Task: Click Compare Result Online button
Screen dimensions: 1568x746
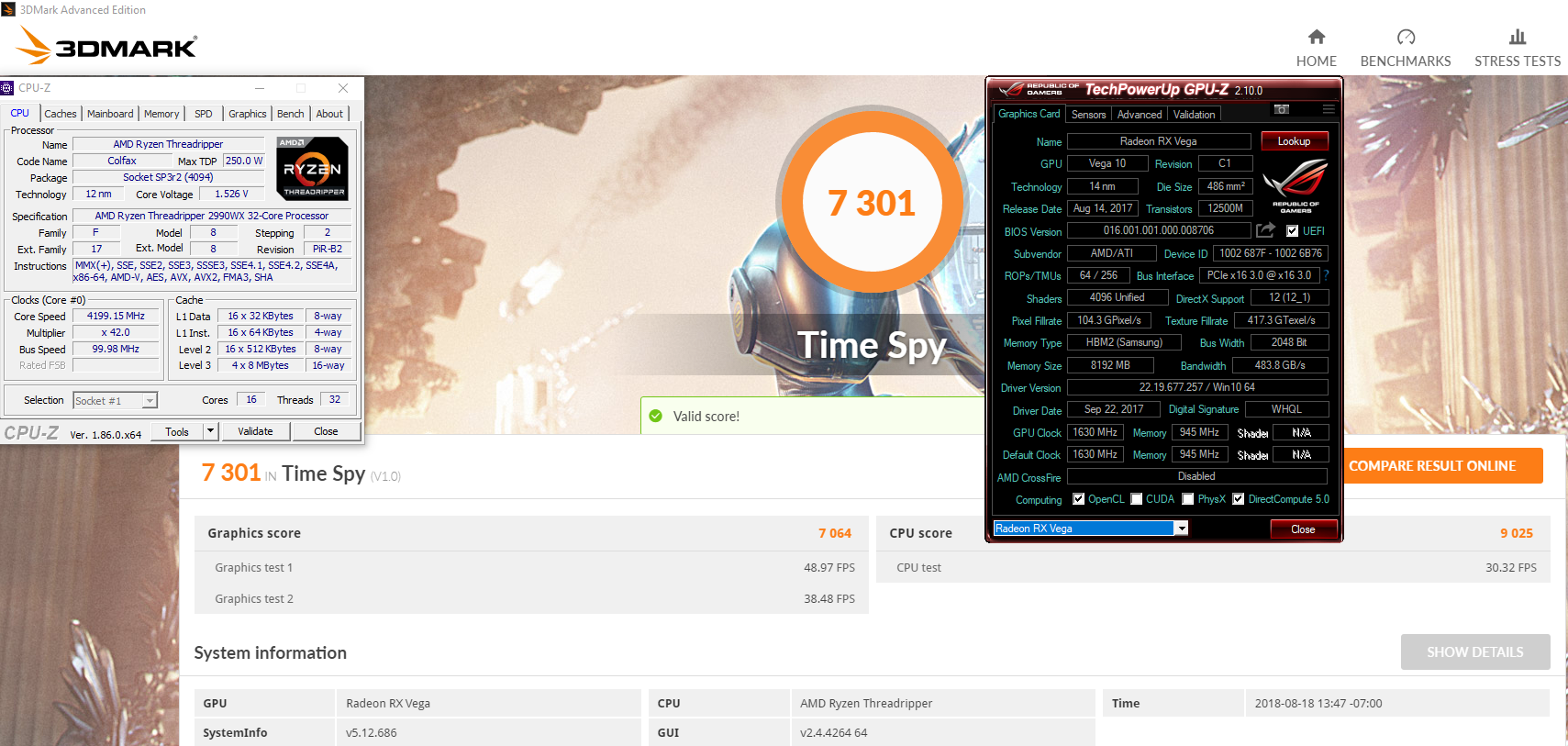Action: (x=1432, y=466)
